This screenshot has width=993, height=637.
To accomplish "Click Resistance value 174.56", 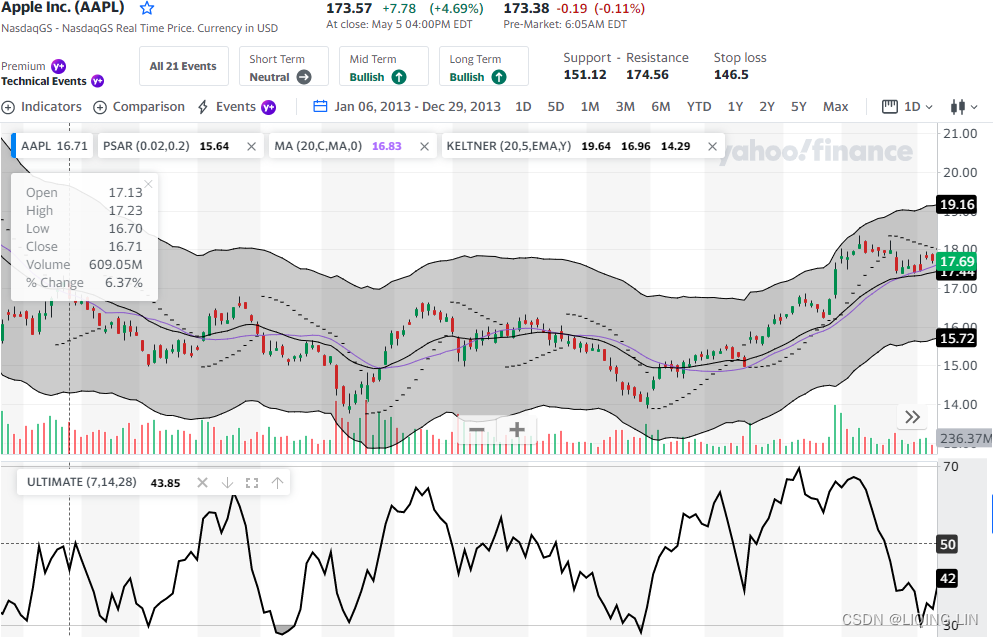I will point(647,75).
